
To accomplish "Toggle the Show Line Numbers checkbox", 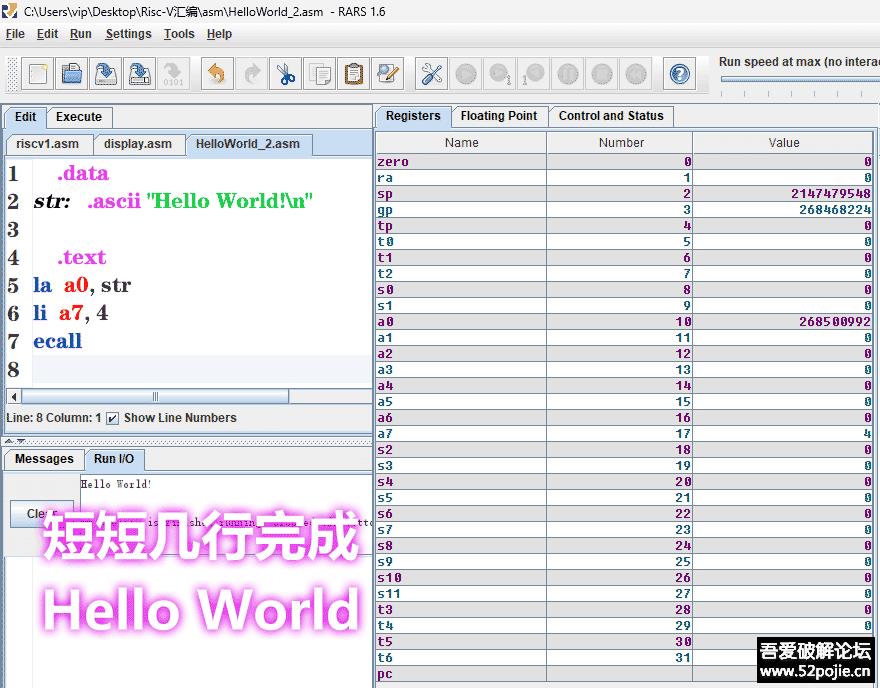I will pyautogui.click(x=113, y=418).
